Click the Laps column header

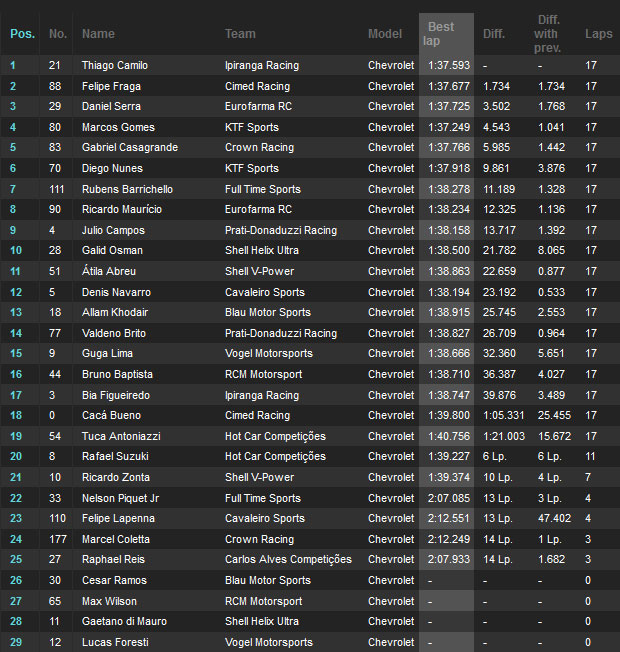click(x=598, y=34)
